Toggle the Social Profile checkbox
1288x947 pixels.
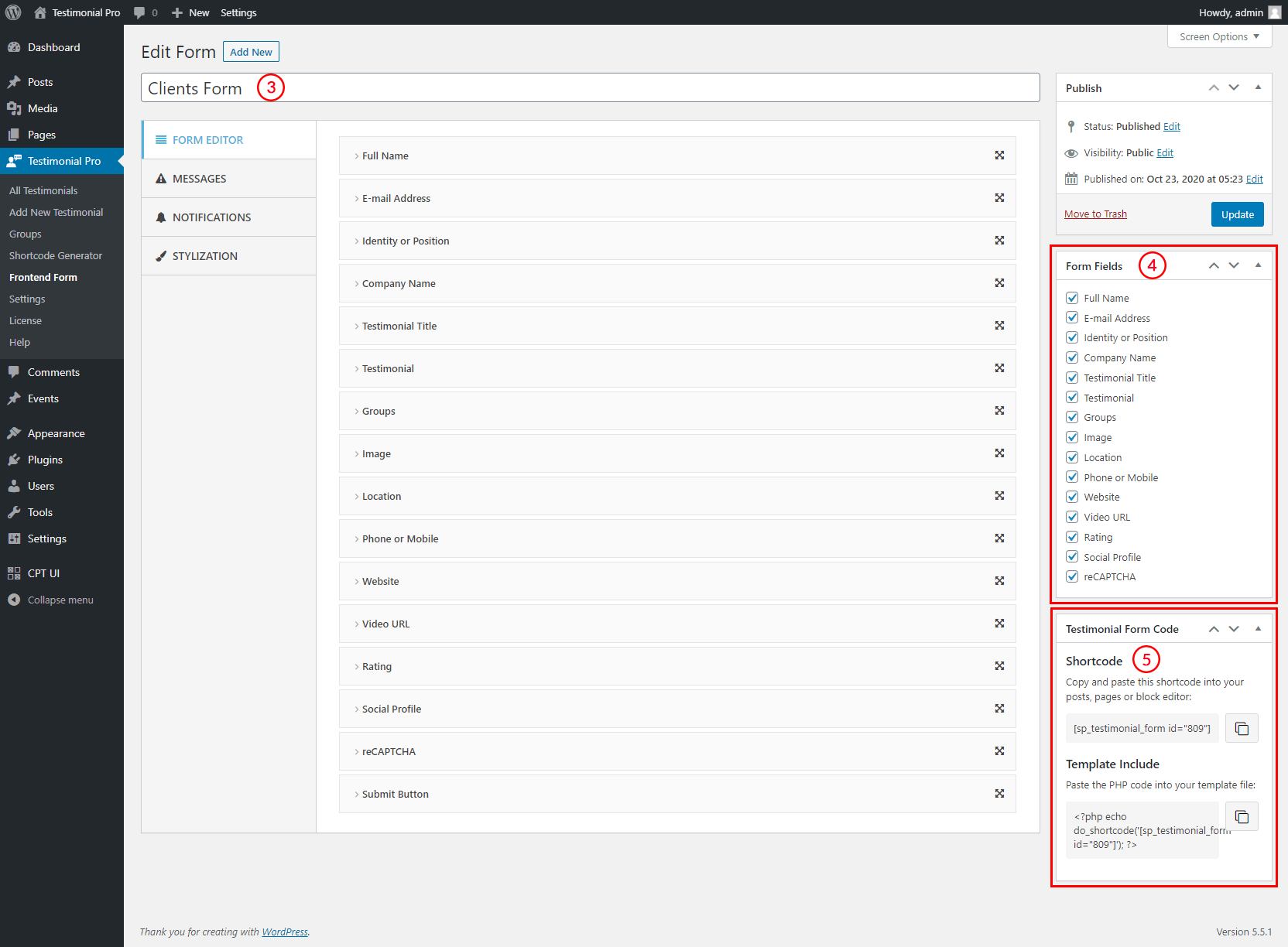click(1072, 557)
